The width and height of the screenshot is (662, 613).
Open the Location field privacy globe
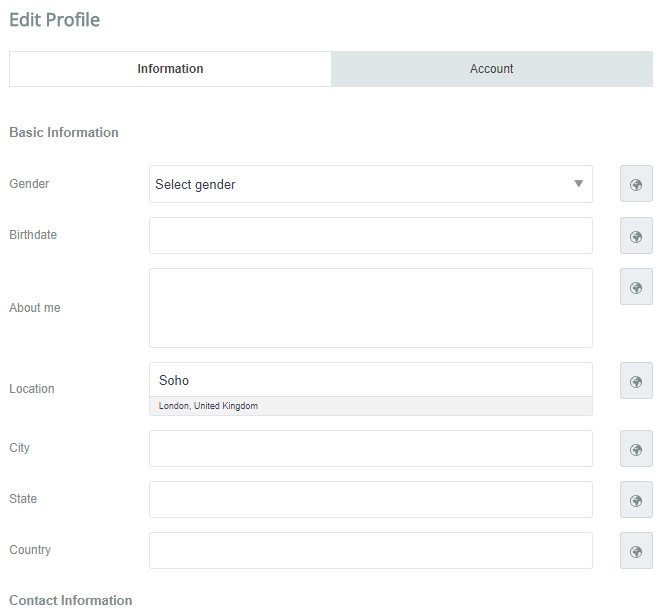(x=636, y=381)
